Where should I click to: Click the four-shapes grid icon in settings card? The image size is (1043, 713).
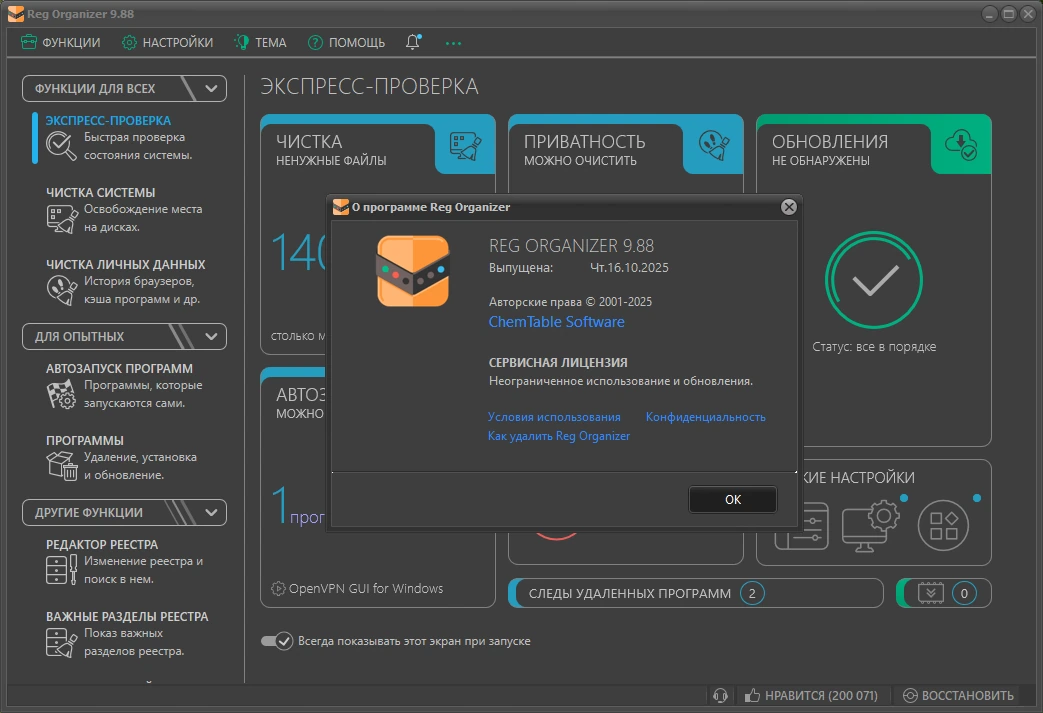point(943,525)
